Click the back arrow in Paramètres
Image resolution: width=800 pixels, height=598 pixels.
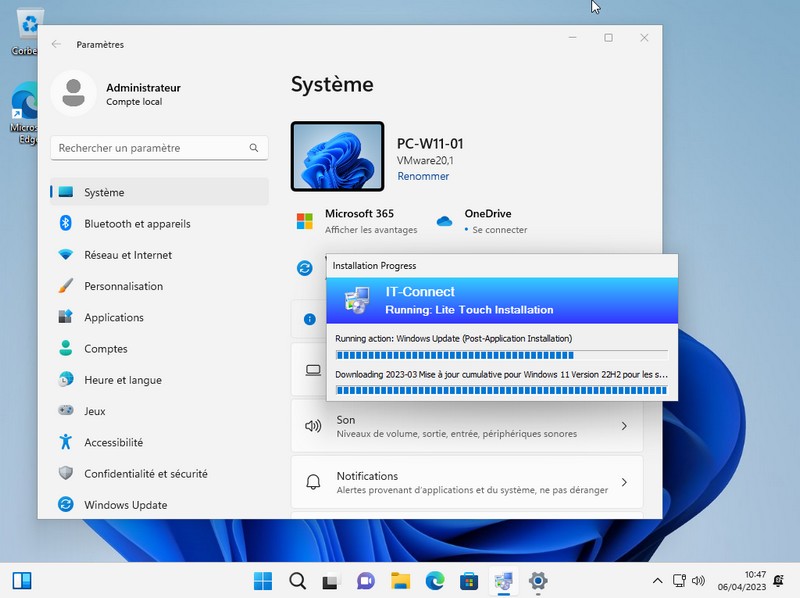56,44
